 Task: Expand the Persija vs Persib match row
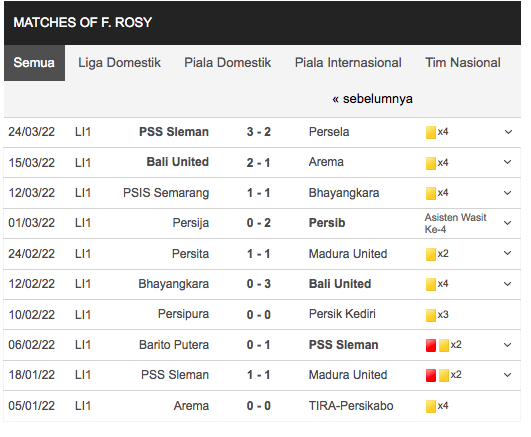507,223
